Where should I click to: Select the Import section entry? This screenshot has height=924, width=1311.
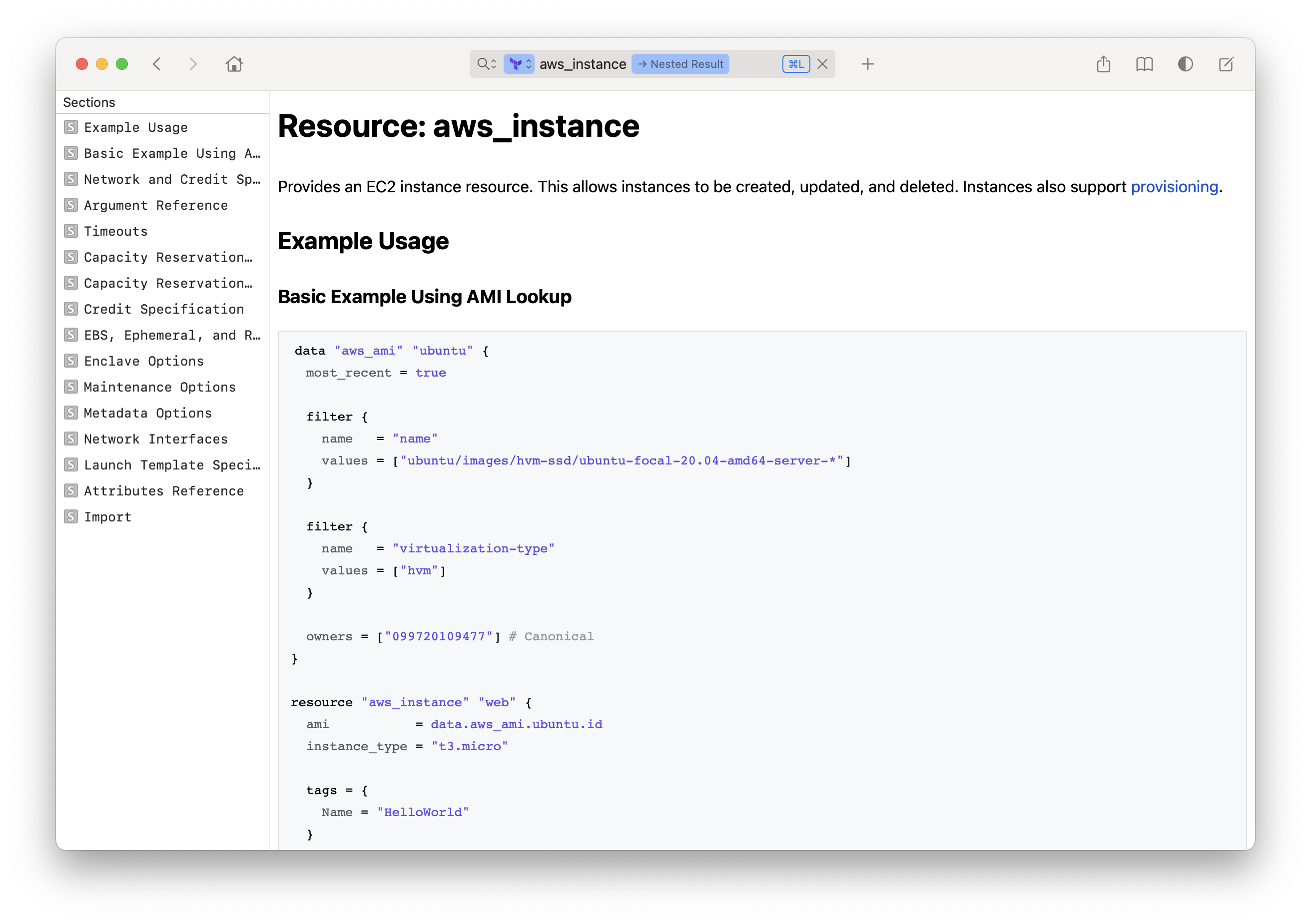tap(107, 517)
